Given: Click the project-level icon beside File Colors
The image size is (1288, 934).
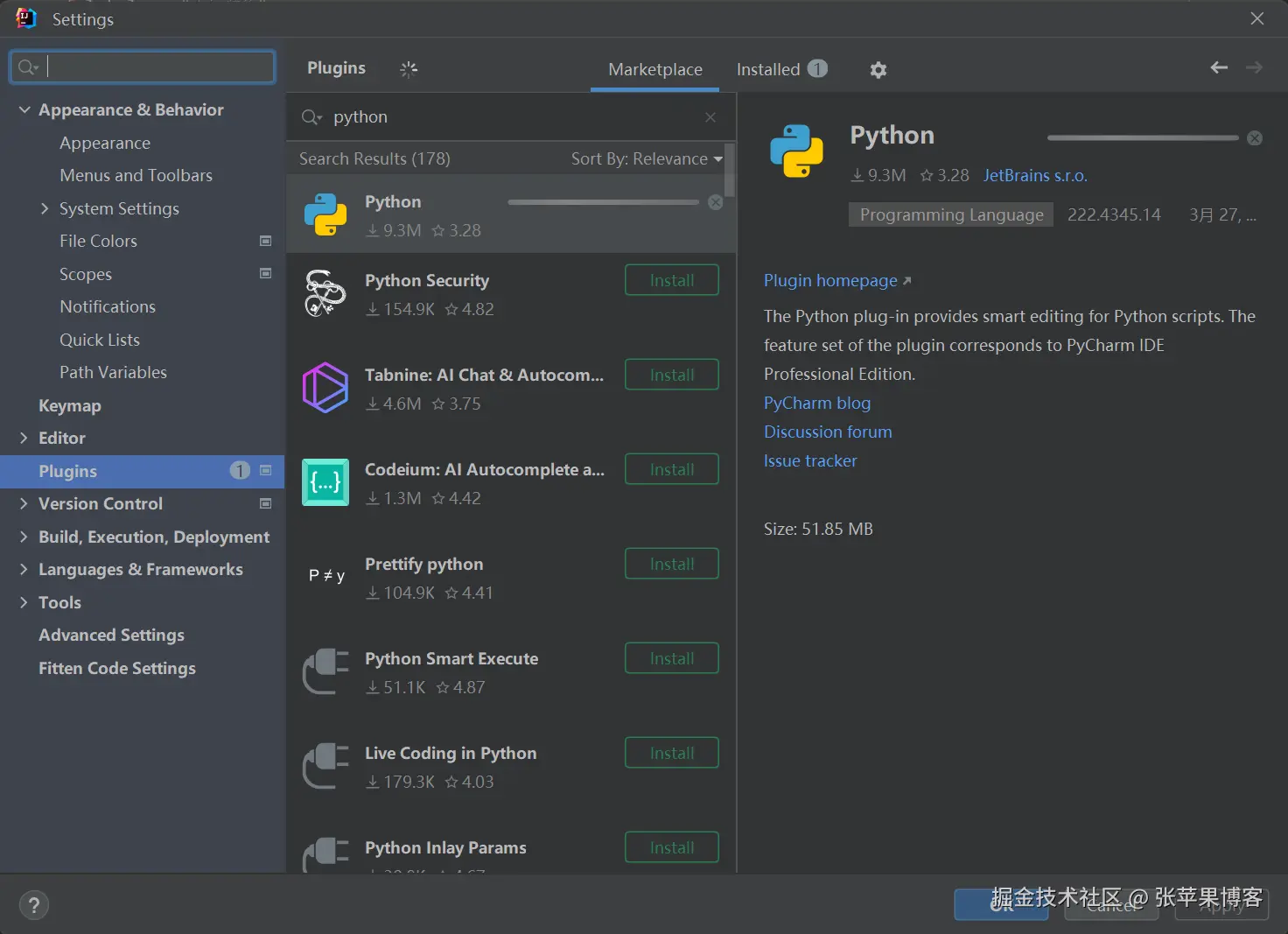Looking at the screenshot, I should [x=266, y=241].
